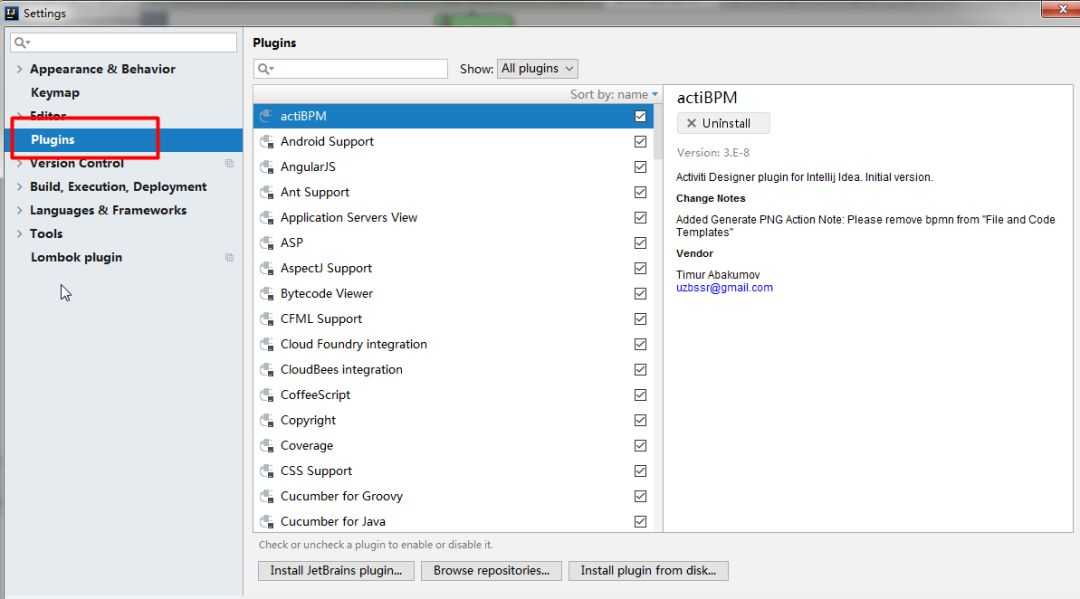Toggle the AngularJS plugin checkbox

[641, 167]
